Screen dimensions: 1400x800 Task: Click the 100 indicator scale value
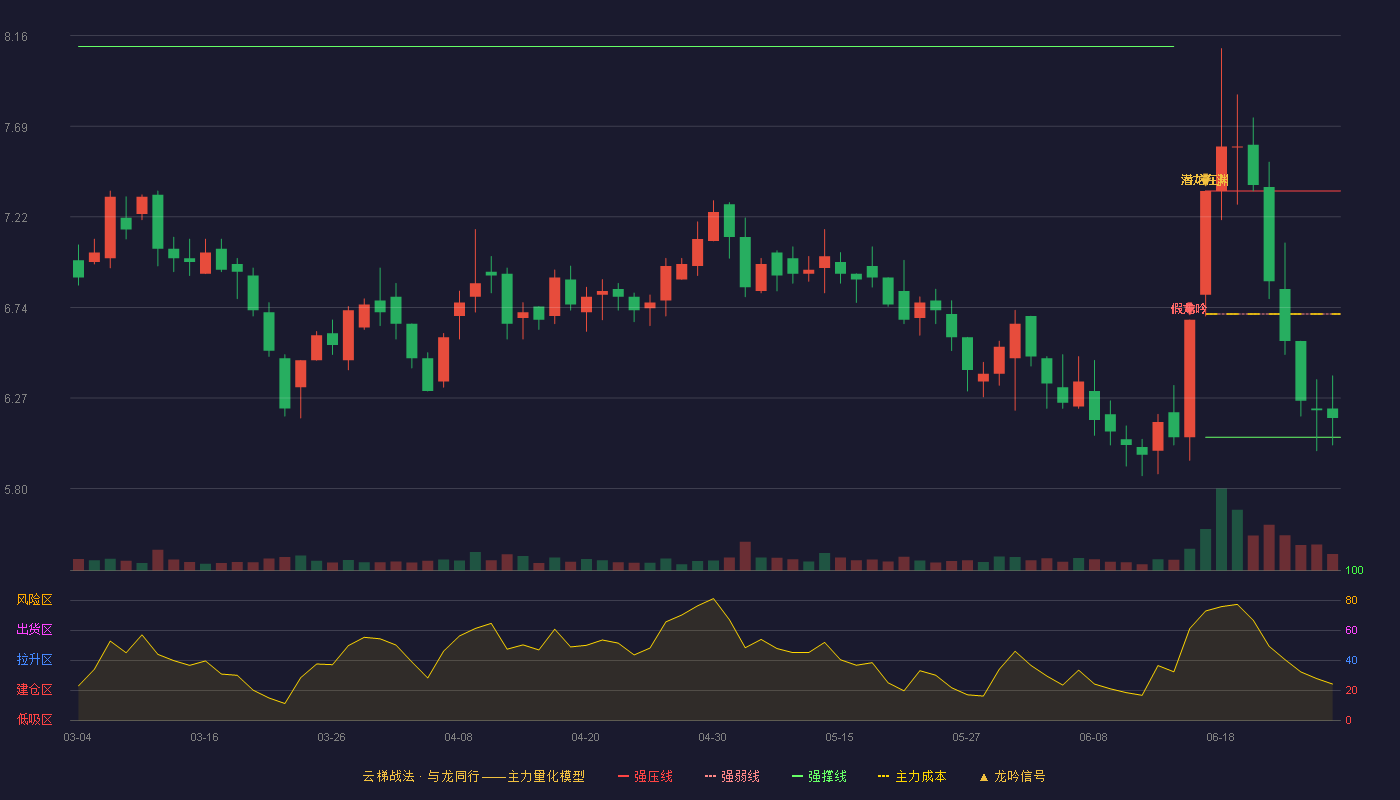coord(1354,571)
